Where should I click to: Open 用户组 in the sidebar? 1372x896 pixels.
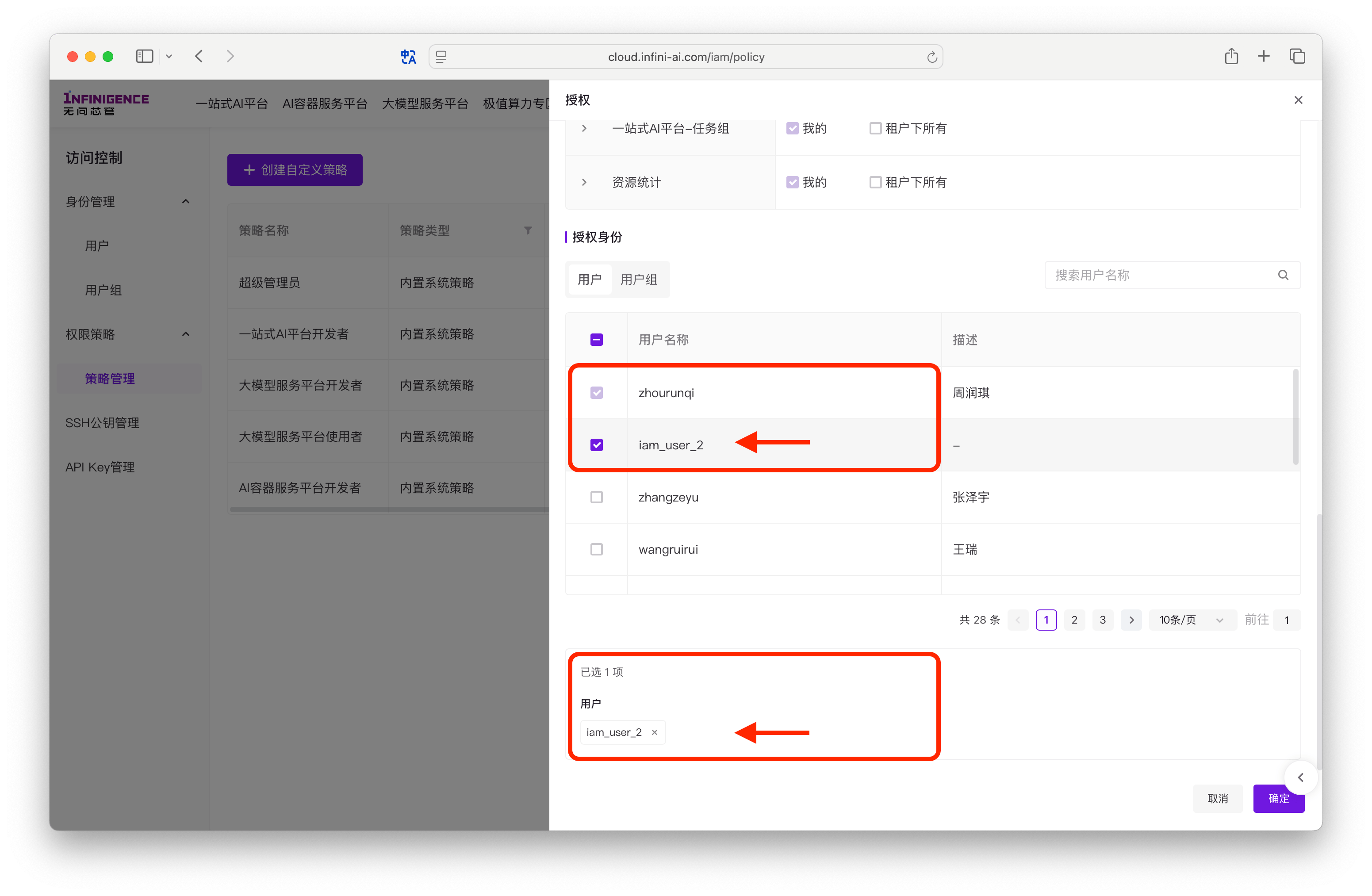[x=103, y=290]
